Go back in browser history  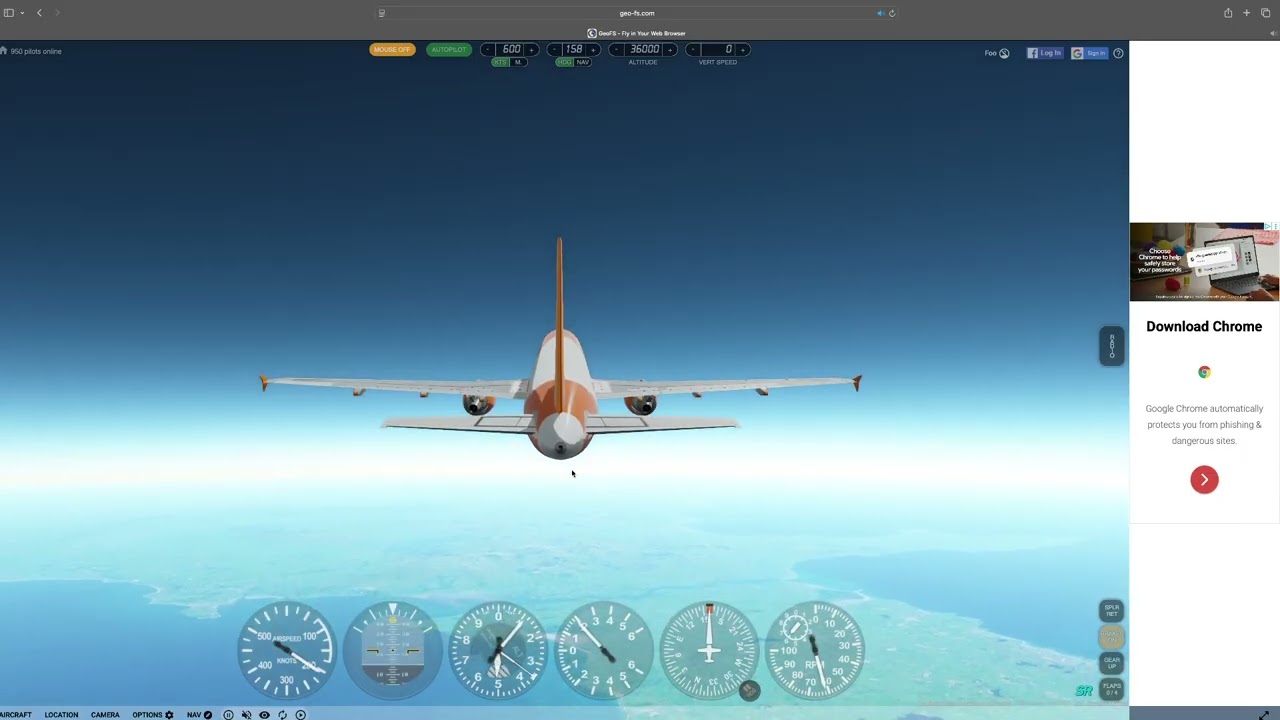(39, 13)
